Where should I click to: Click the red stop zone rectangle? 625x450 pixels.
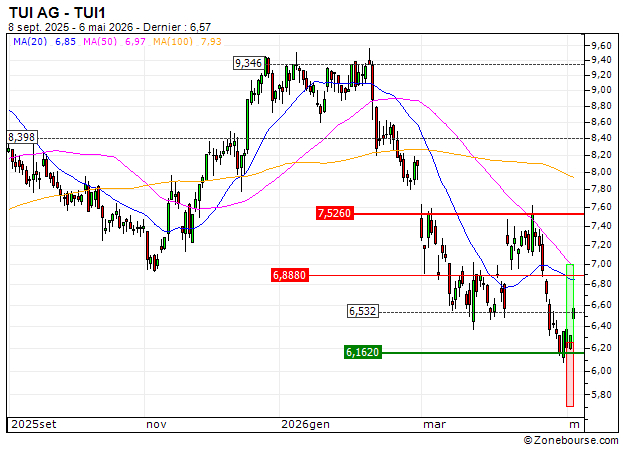coord(570,374)
